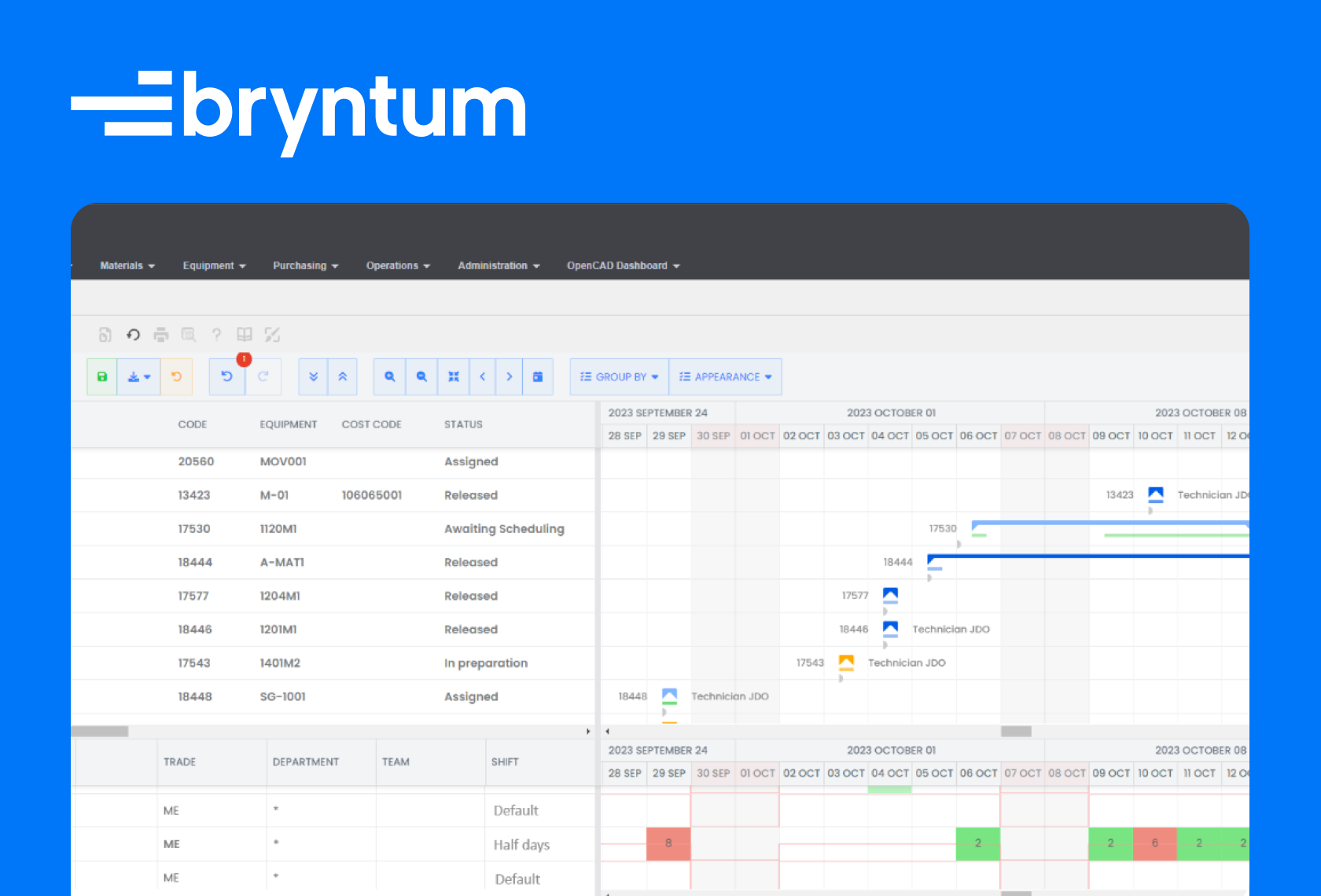Screen dimensions: 1321x896
Task: Open the Group By dropdown
Action: (x=620, y=376)
